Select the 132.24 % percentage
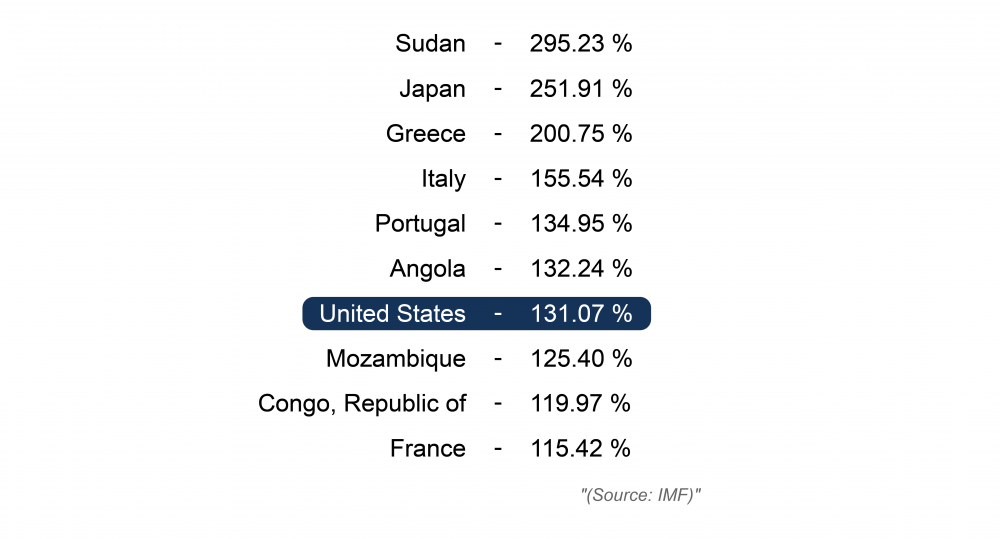The width and height of the screenshot is (1000, 539). [x=581, y=269]
